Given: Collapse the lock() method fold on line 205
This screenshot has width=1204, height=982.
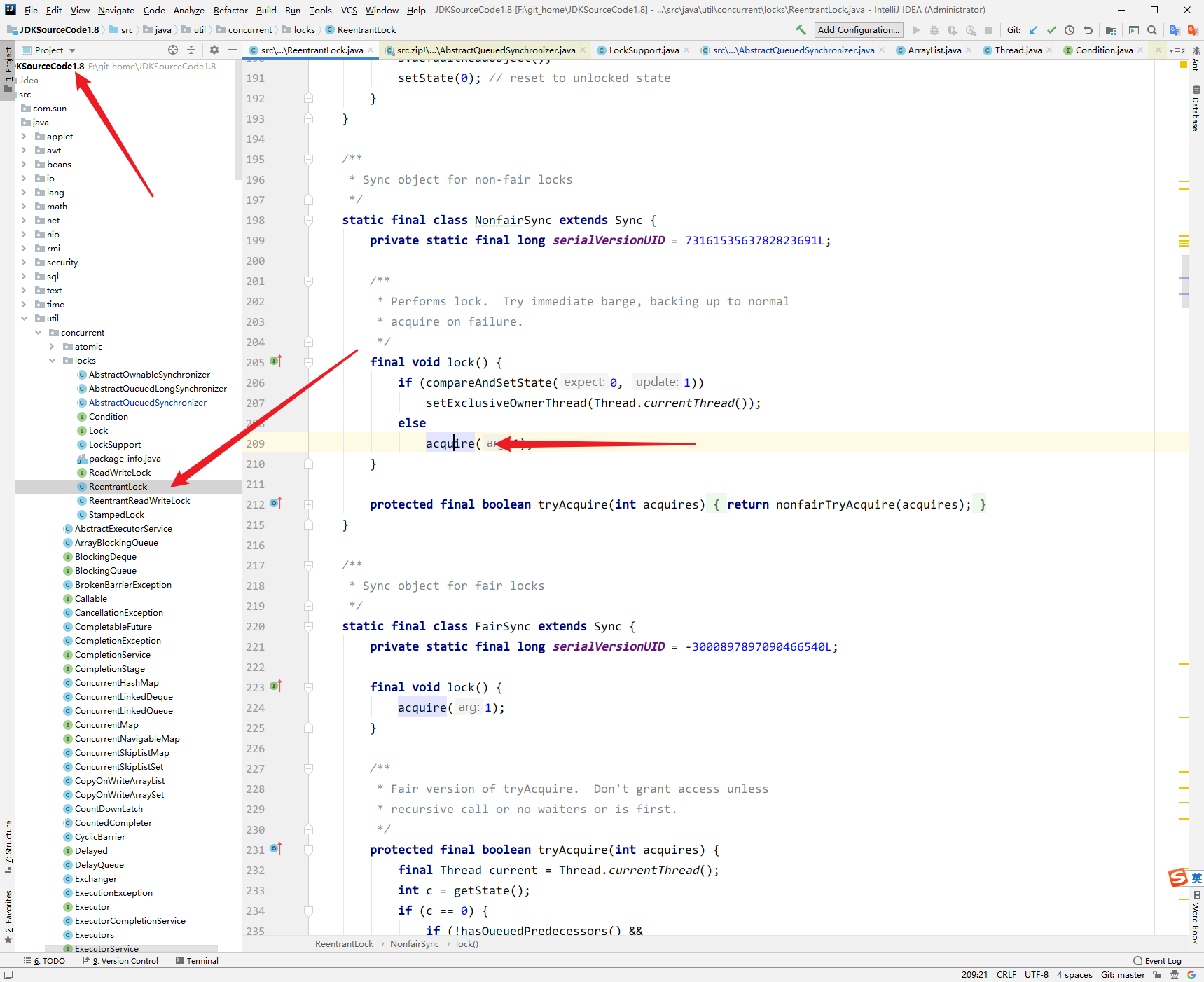Looking at the screenshot, I should 309,362.
